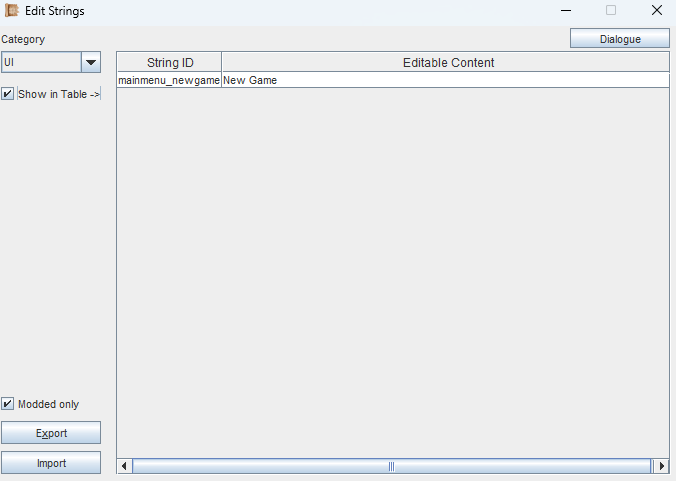
Task: Click the Edit Strings title bar text
Action: pyautogui.click(x=55, y=11)
